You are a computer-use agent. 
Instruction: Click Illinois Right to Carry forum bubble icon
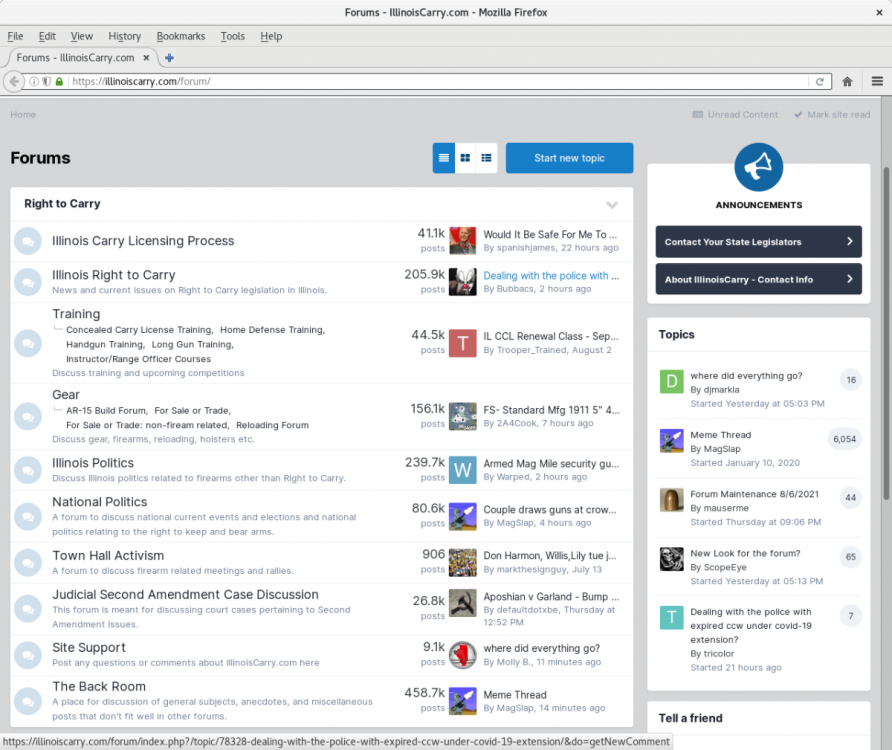point(28,282)
